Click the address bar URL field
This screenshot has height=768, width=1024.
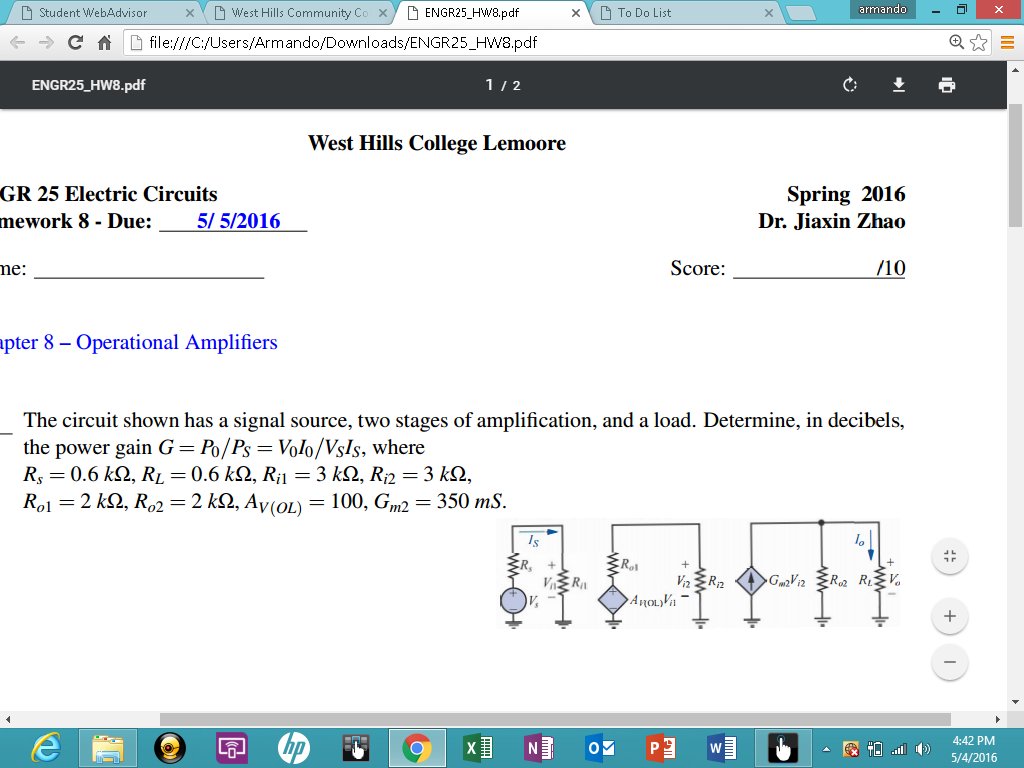(x=536, y=43)
